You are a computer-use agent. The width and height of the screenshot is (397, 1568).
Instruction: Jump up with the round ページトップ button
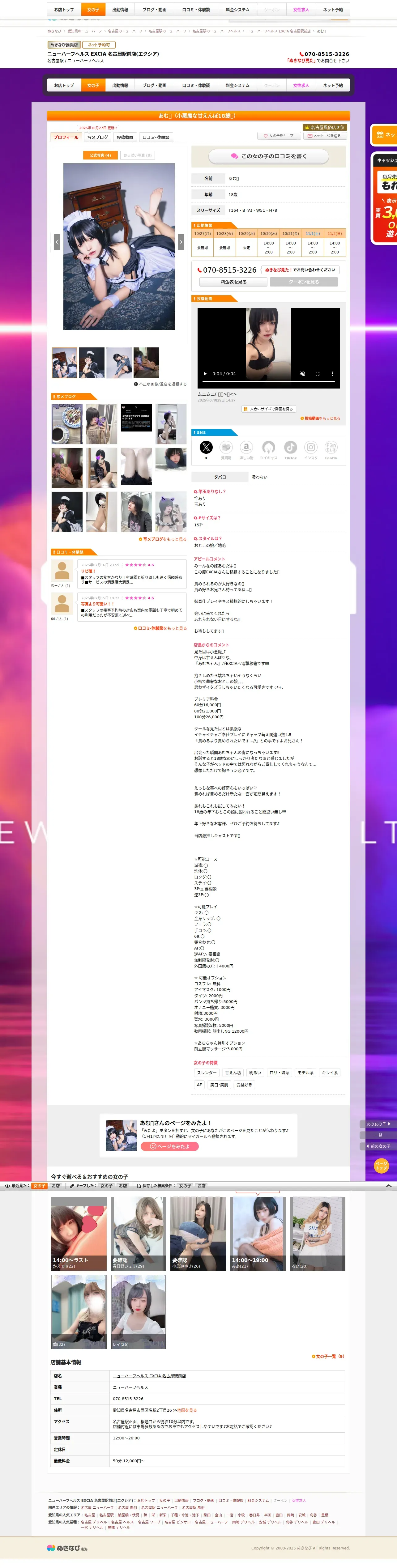(x=381, y=1165)
